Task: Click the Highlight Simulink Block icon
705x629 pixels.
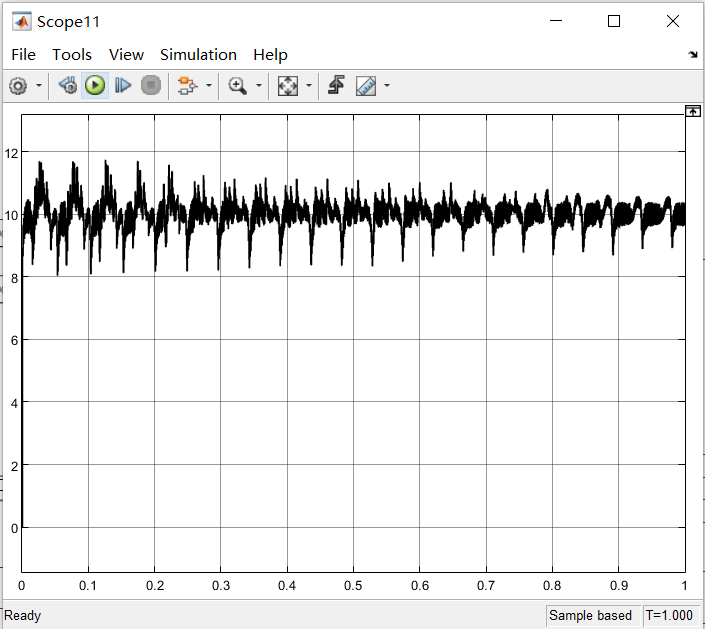Action: click(187, 85)
